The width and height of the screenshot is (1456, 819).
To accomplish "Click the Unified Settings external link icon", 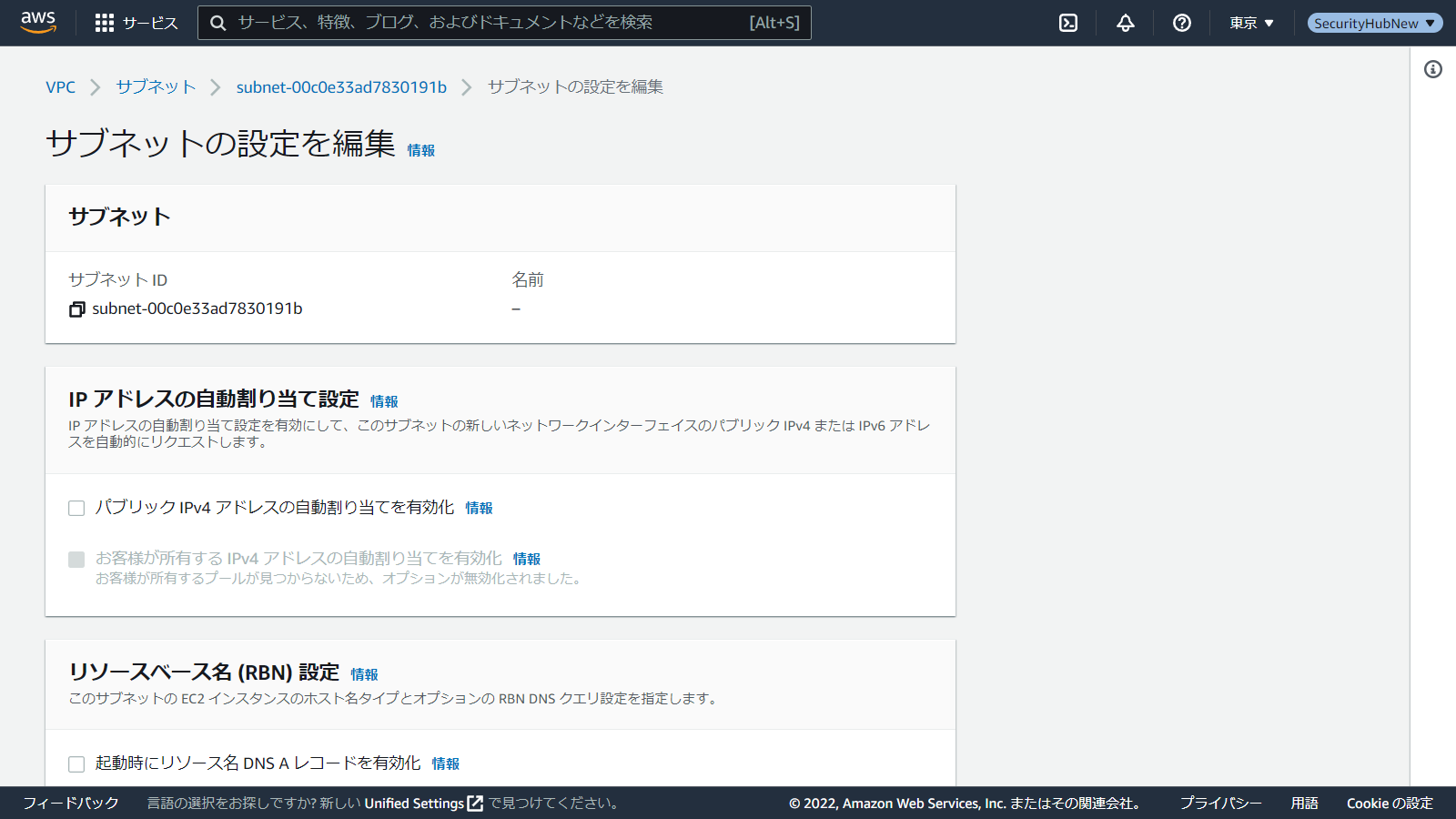I will pyautogui.click(x=475, y=804).
